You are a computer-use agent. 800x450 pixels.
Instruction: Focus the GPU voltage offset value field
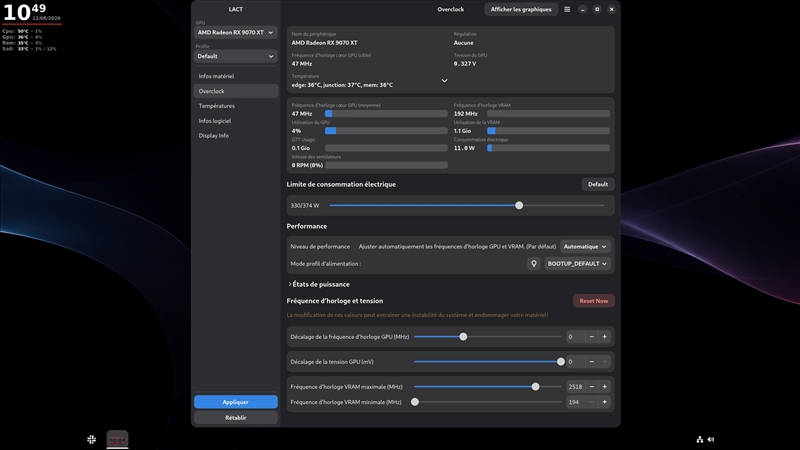tap(576, 362)
